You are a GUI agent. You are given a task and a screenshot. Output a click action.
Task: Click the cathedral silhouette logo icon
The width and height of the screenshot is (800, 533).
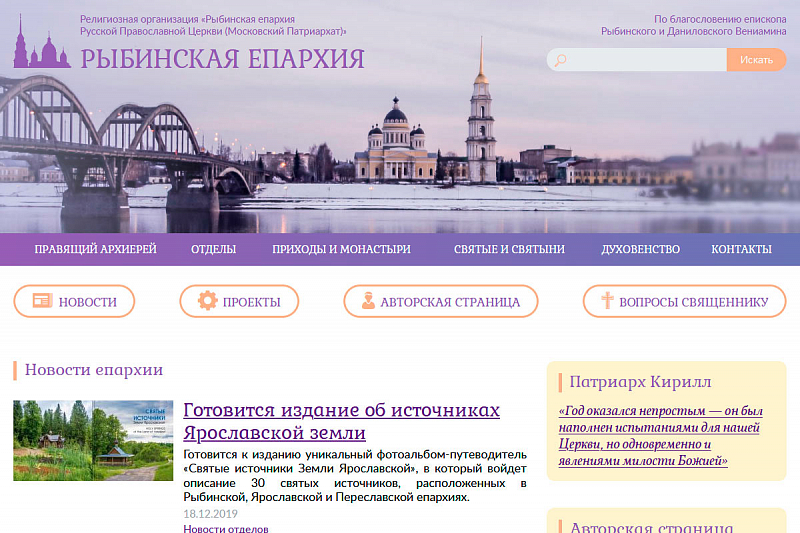tap(41, 42)
